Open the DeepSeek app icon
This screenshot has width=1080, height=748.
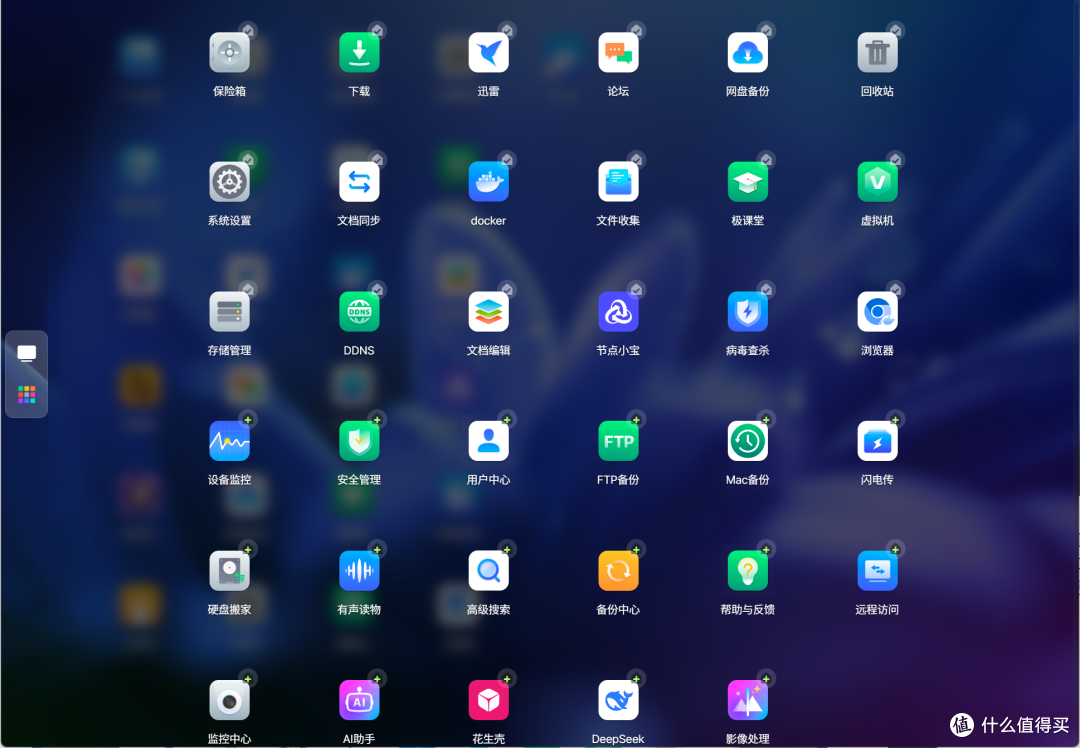(x=618, y=701)
